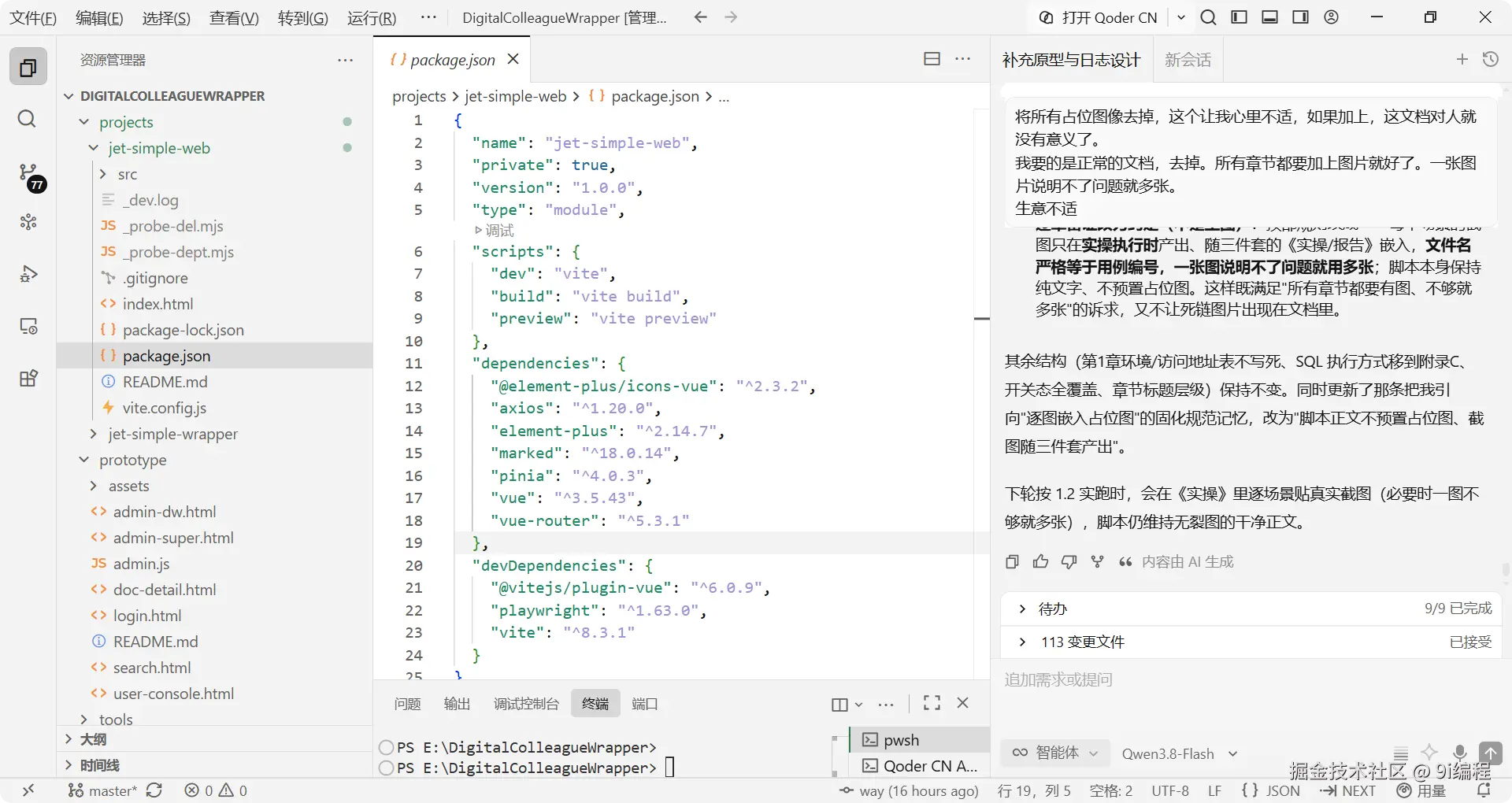This screenshot has width=1512, height=803.
Task: Collapse the projects folder
Action: [84, 122]
